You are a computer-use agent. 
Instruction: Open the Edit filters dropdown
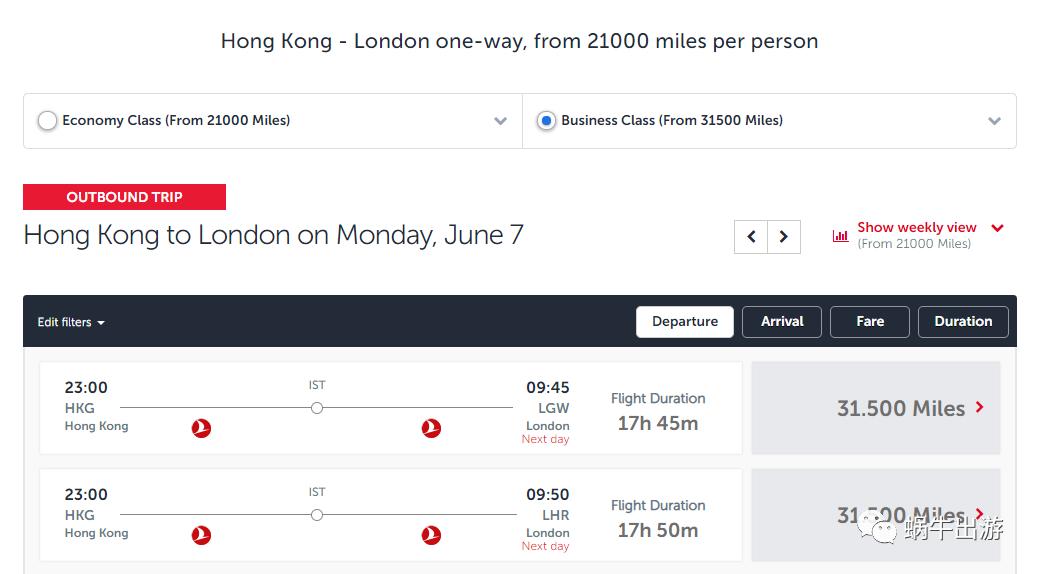click(71, 322)
